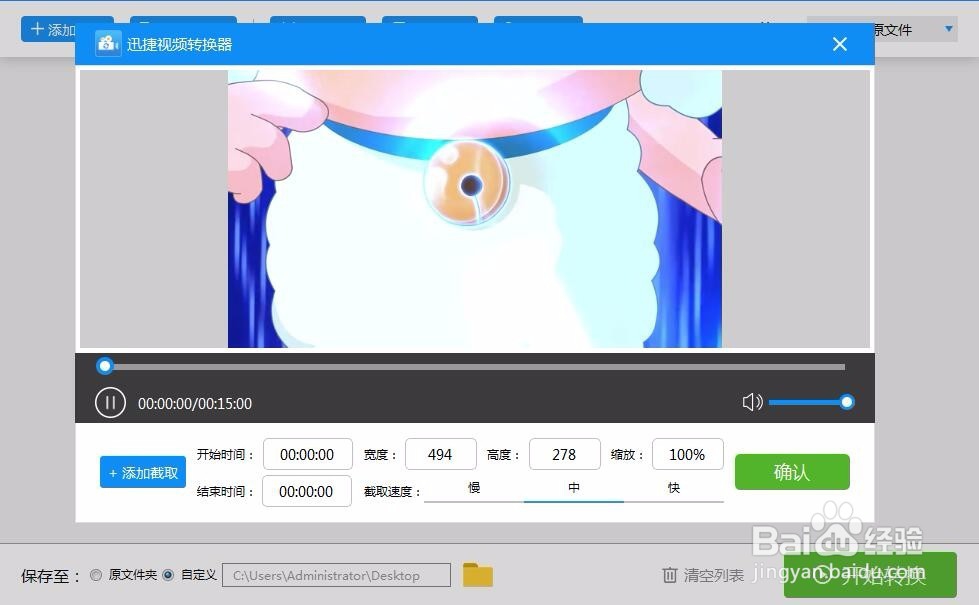Confirm with the green 确认 button
The image size is (979, 605).
click(x=792, y=472)
